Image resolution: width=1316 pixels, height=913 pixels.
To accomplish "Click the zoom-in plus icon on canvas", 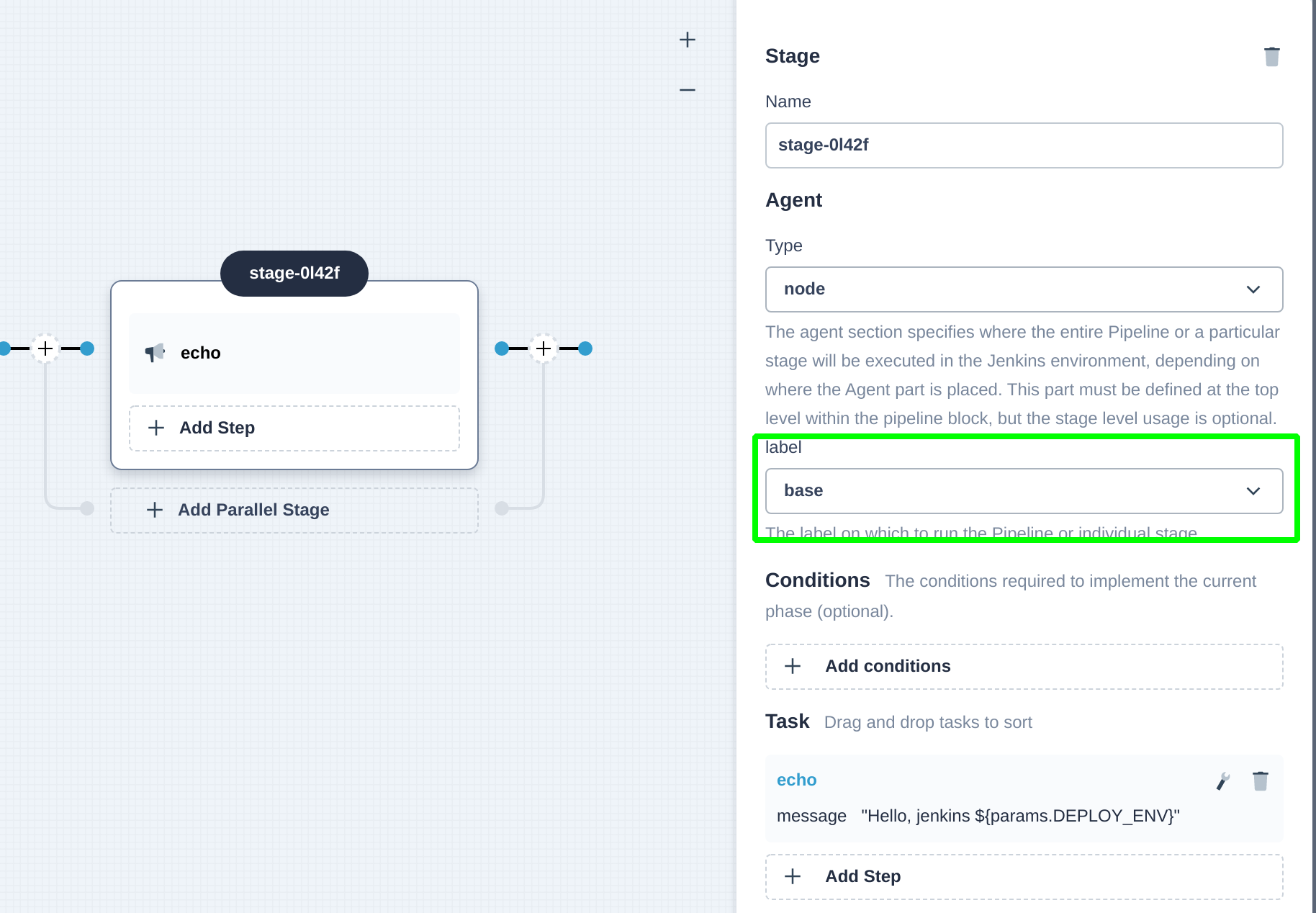I will [x=687, y=40].
